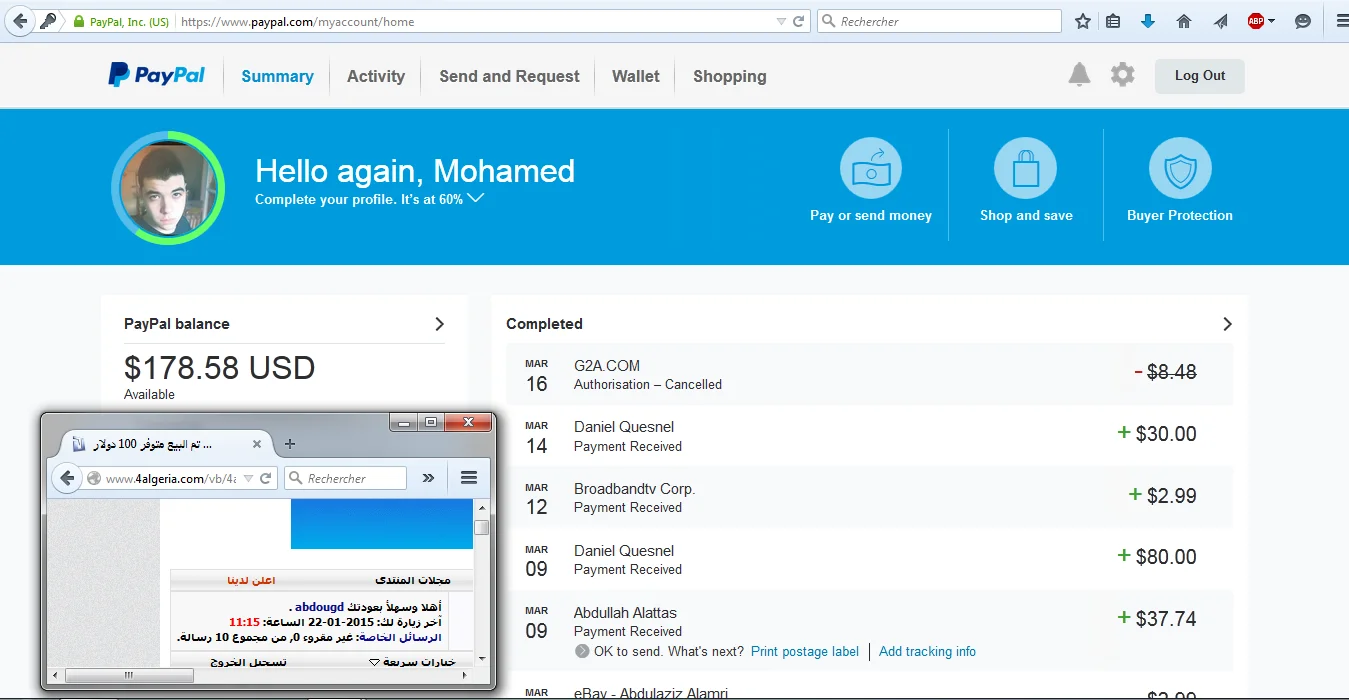This screenshot has width=1349, height=700.
Task: Go back in the PayPal browser window
Action: coord(20,21)
